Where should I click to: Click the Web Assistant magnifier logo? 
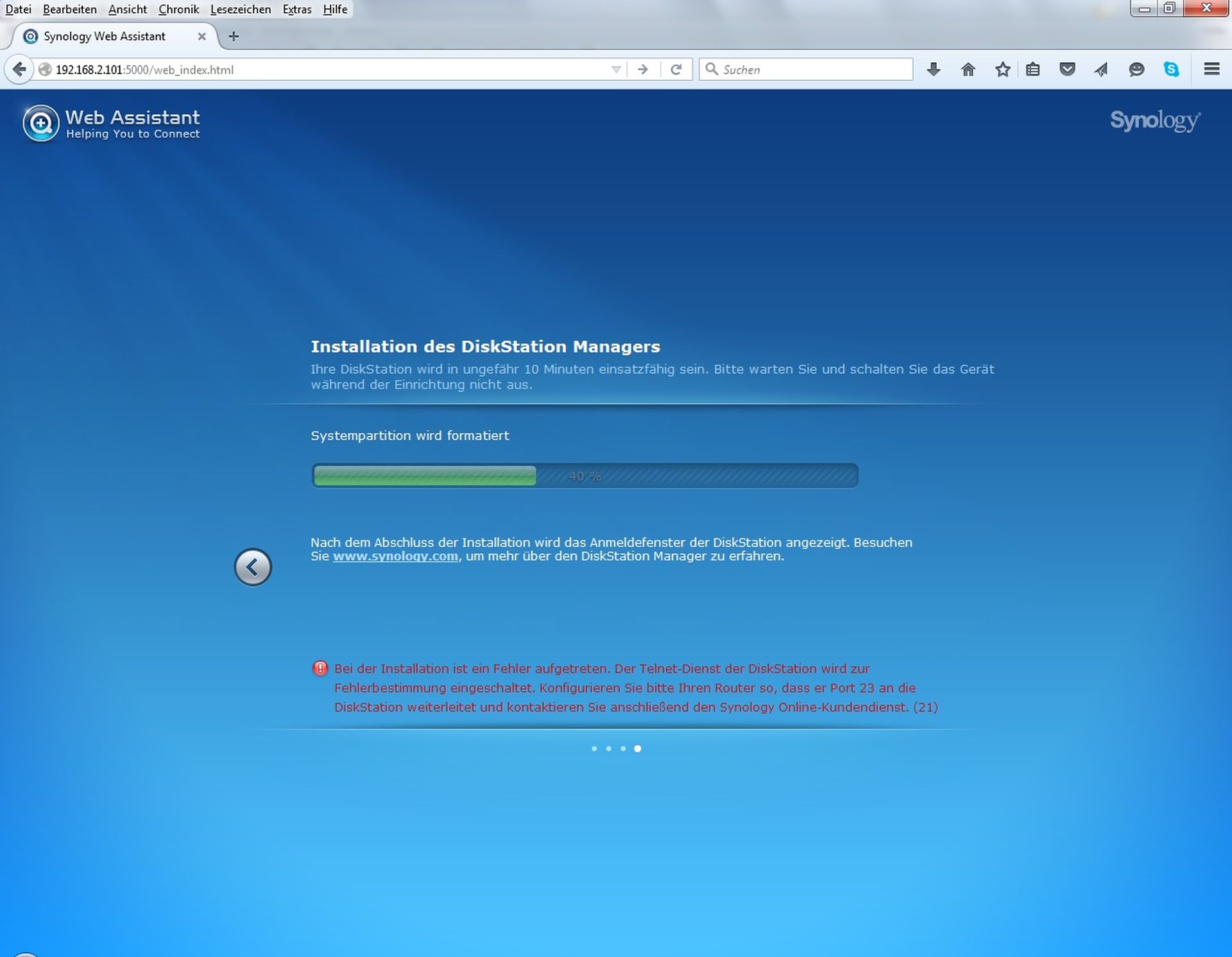coord(41,123)
